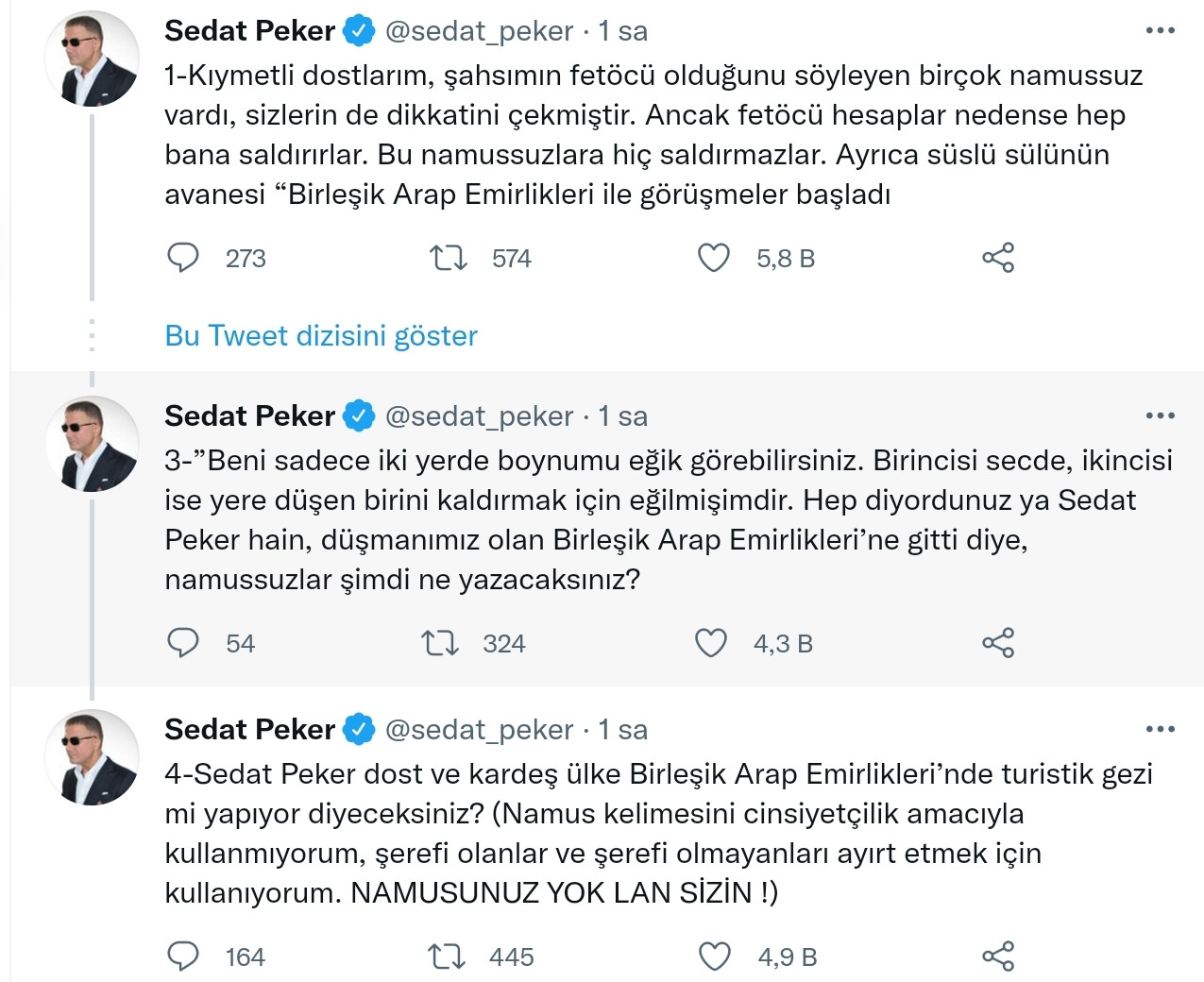The image size is (1204, 982).
Task: Open more options on the fourth tweet
Action: click(x=1159, y=728)
